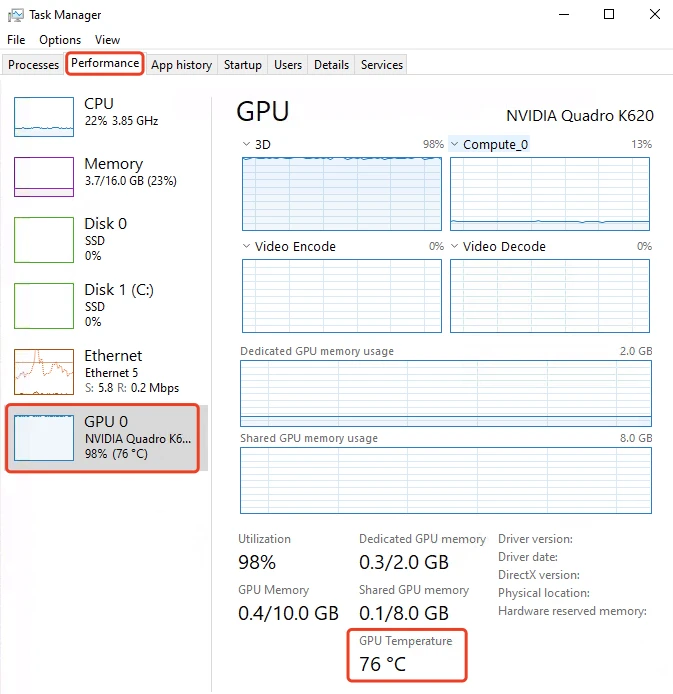Switch to the Processes tab

click(34, 65)
